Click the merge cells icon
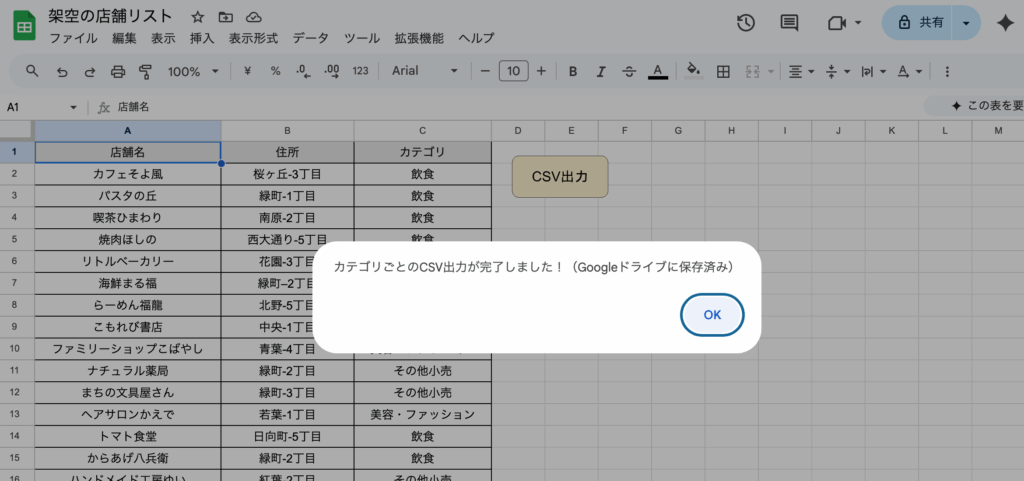Image resolution: width=1024 pixels, height=481 pixels. coord(752,72)
